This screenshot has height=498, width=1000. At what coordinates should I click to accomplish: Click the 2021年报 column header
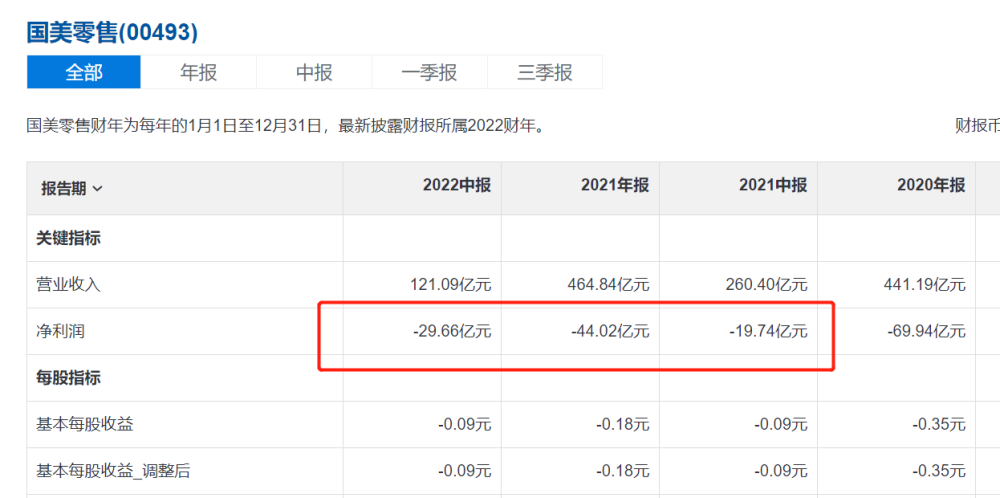pyautogui.click(x=615, y=186)
